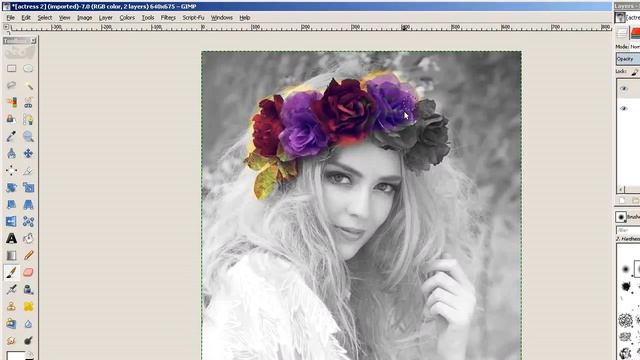Switch to the Channels dock tab

point(635,33)
